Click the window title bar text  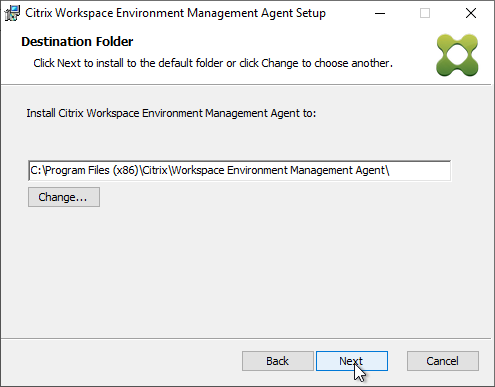pos(175,13)
